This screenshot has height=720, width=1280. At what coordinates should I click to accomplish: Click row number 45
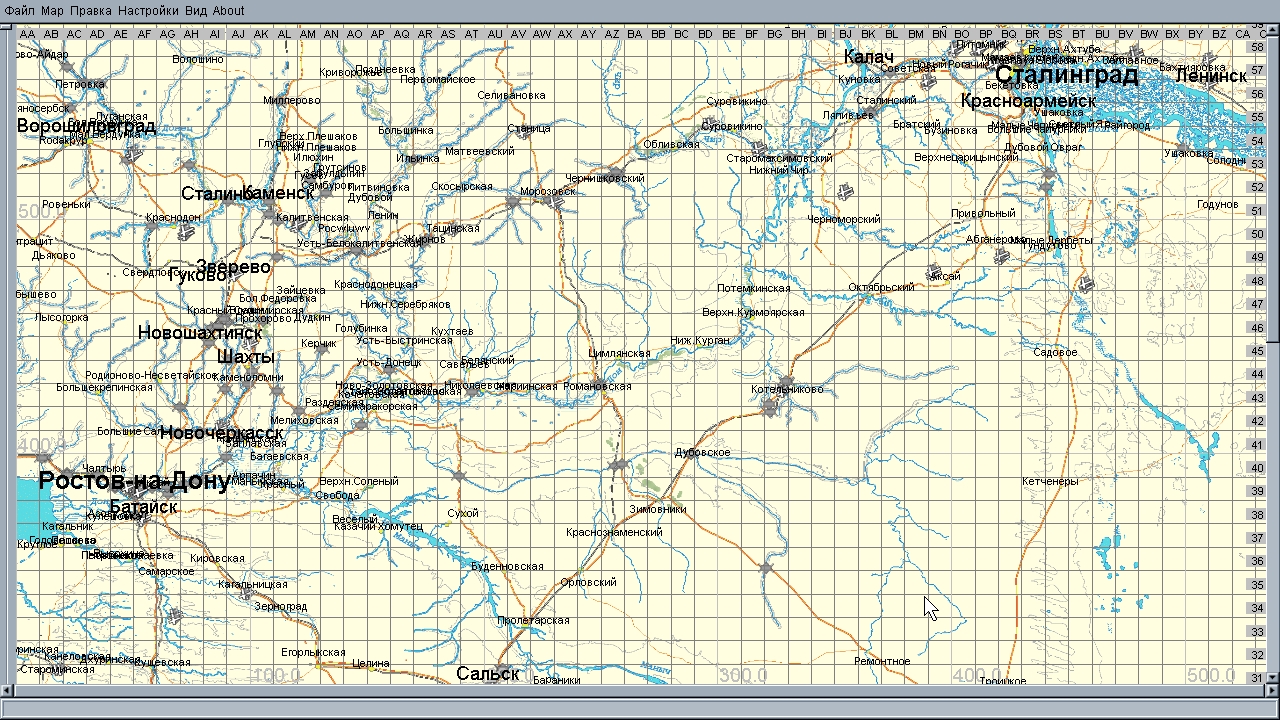[x=1256, y=351]
